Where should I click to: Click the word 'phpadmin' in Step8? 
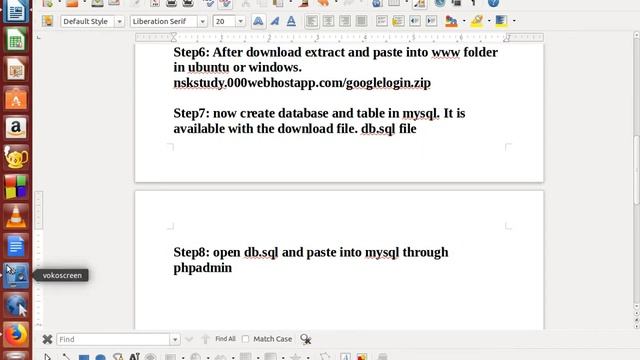point(202,268)
